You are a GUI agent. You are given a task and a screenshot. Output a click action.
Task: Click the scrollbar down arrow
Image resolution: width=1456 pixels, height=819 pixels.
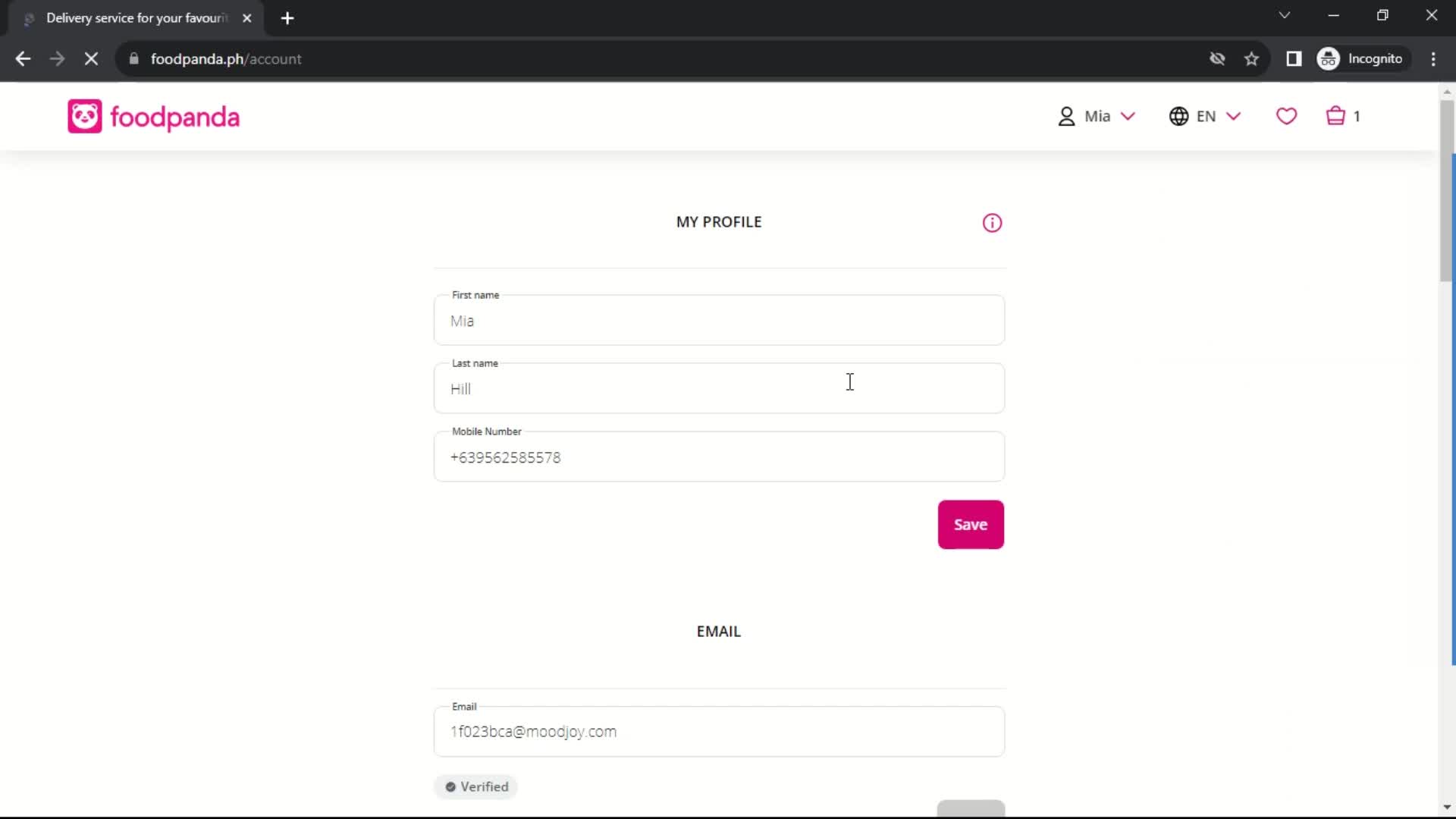1447,808
